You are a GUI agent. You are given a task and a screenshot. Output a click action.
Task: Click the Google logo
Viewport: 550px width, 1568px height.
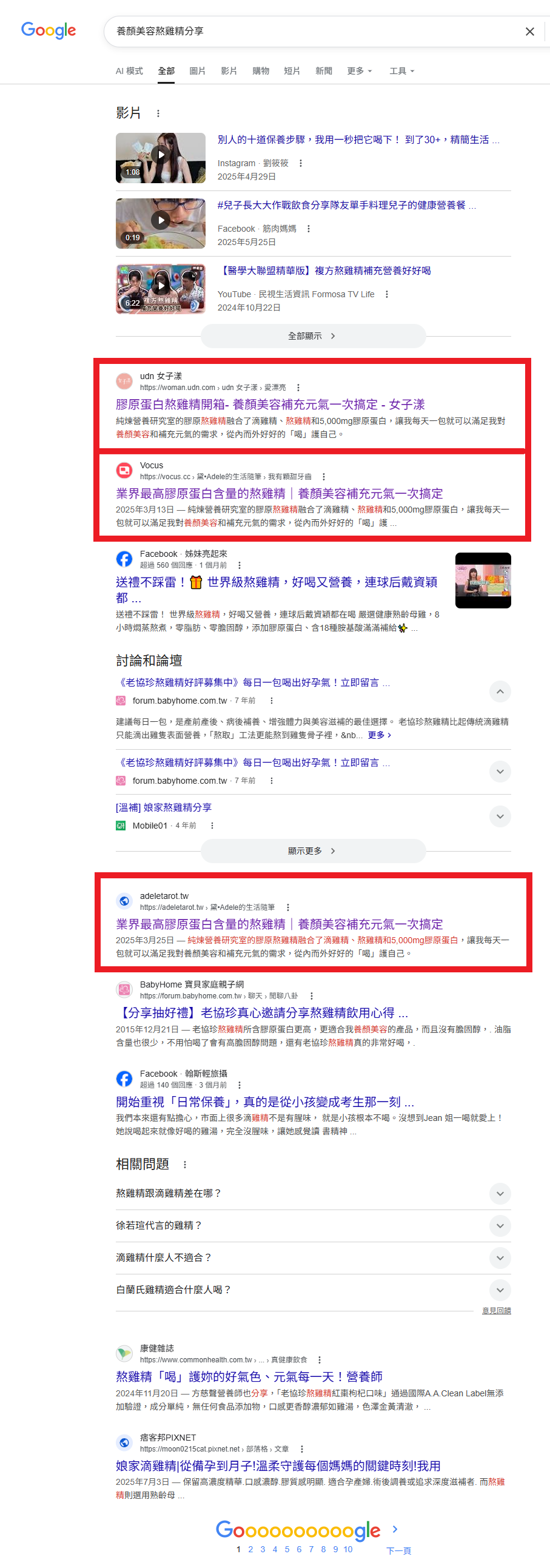point(48,30)
